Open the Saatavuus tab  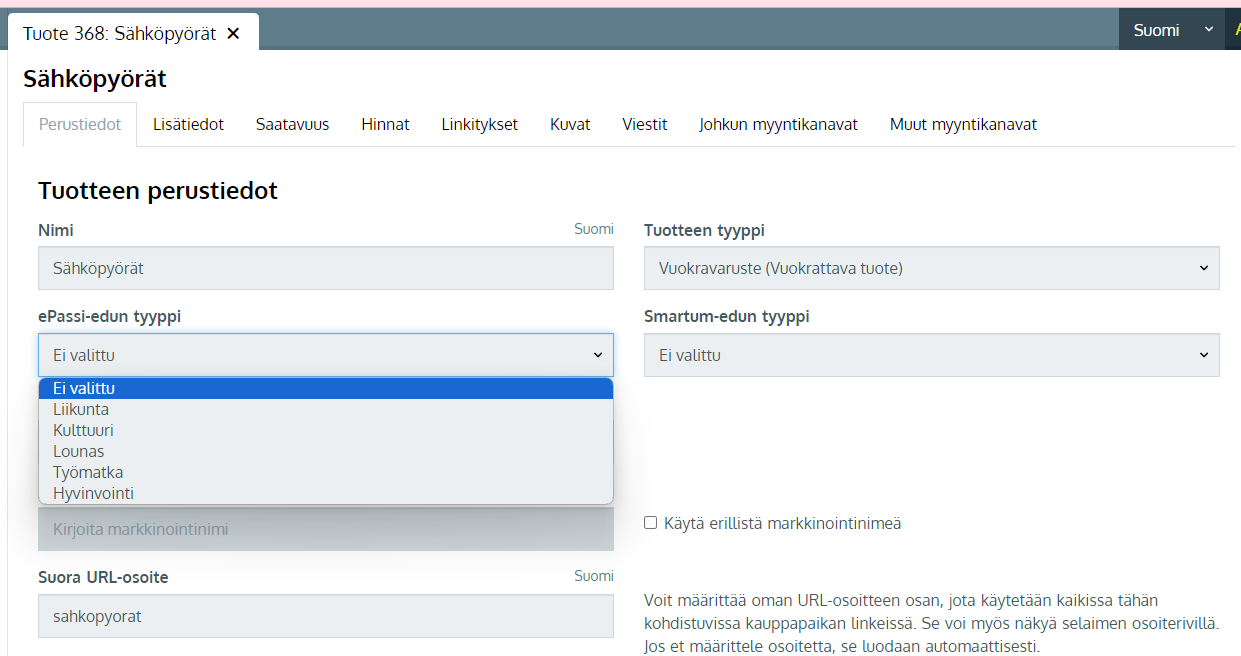[x=292, y=125]
